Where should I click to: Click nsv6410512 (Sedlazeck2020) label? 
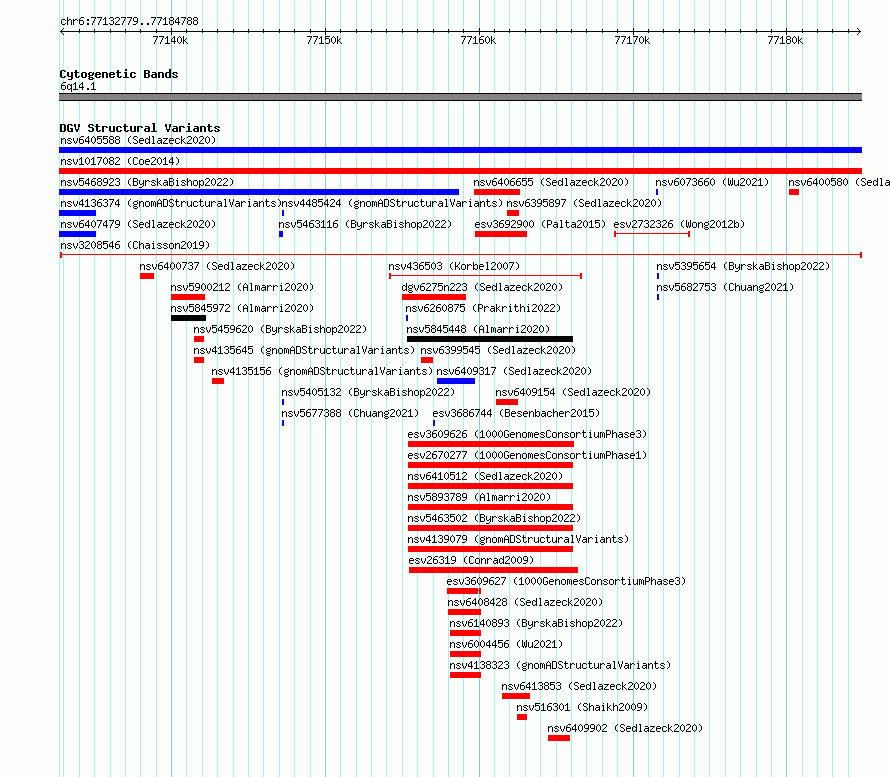485,476
